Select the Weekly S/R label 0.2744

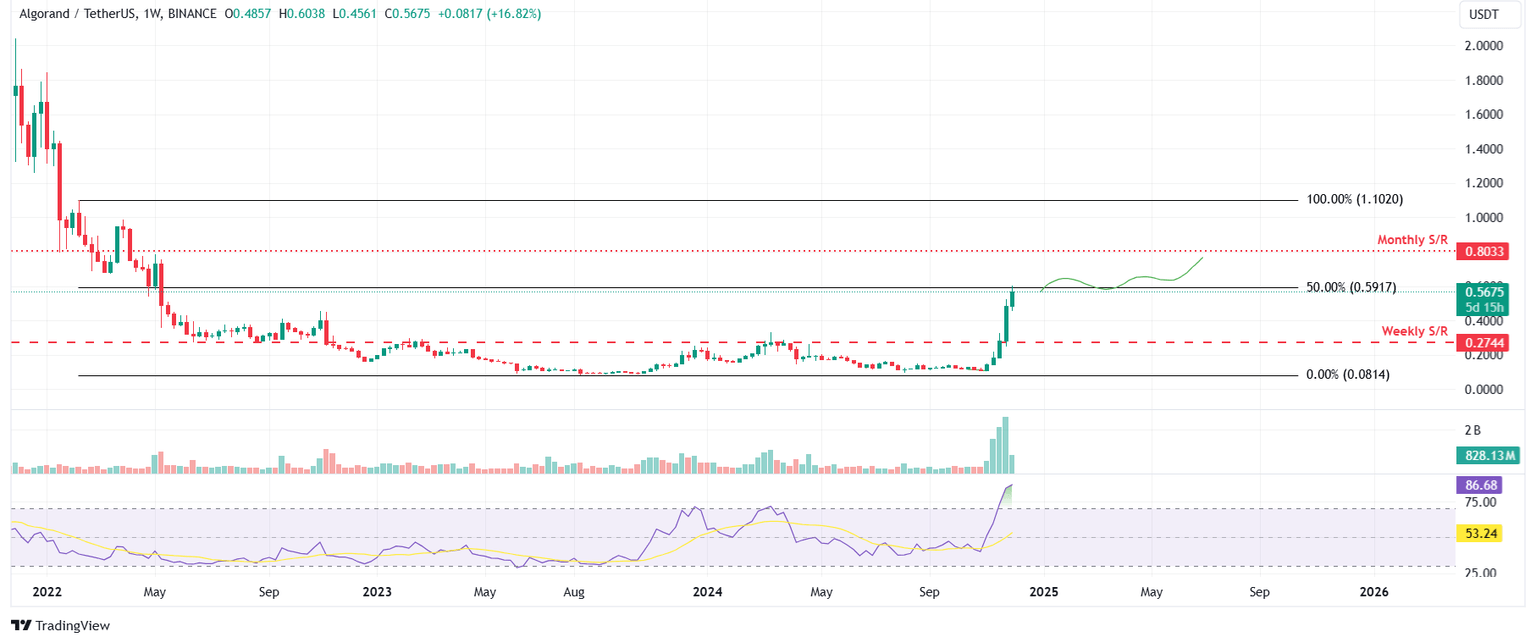coord(1484,341)
